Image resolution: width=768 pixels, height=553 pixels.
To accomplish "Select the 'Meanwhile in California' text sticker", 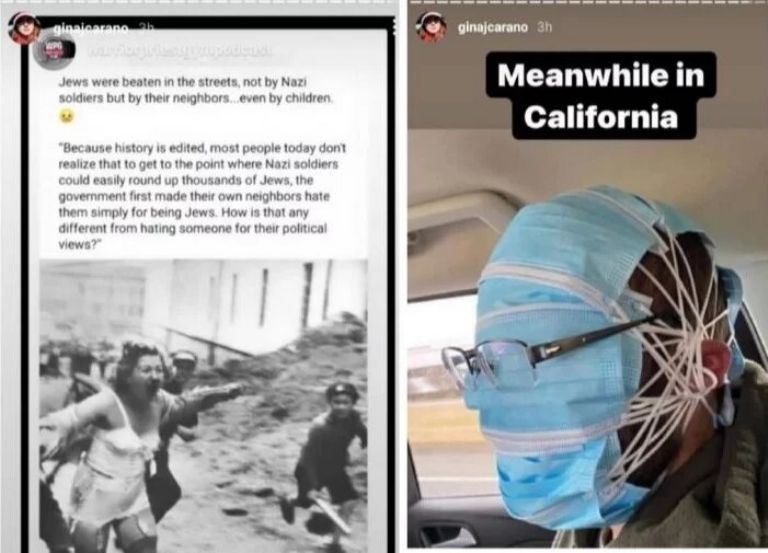I will click(601, 96).
